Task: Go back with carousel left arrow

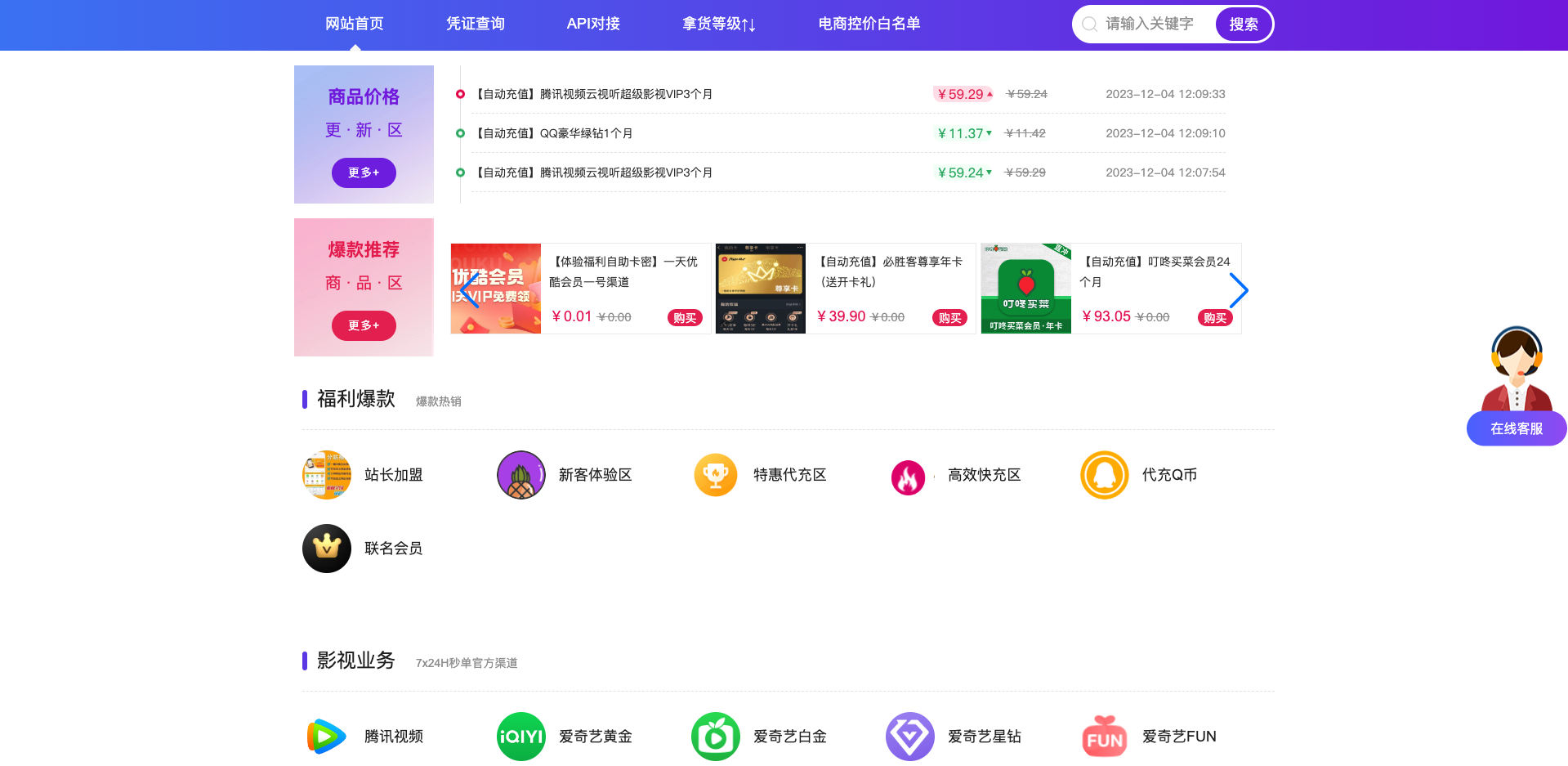Action: (x=470, y=289)
